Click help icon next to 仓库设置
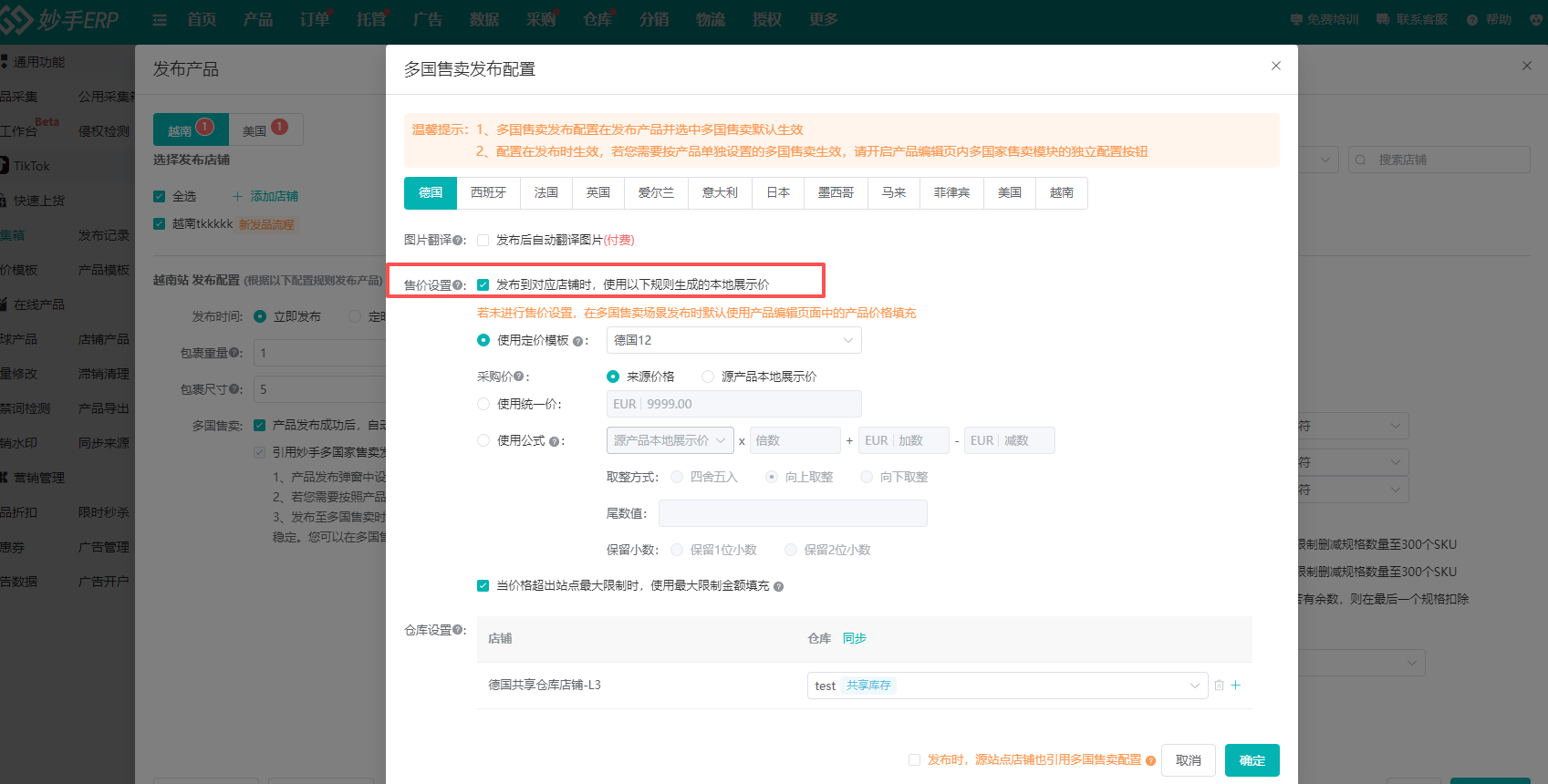The width and height of the screenshot is (1548, 784). [x=458, y=630]
